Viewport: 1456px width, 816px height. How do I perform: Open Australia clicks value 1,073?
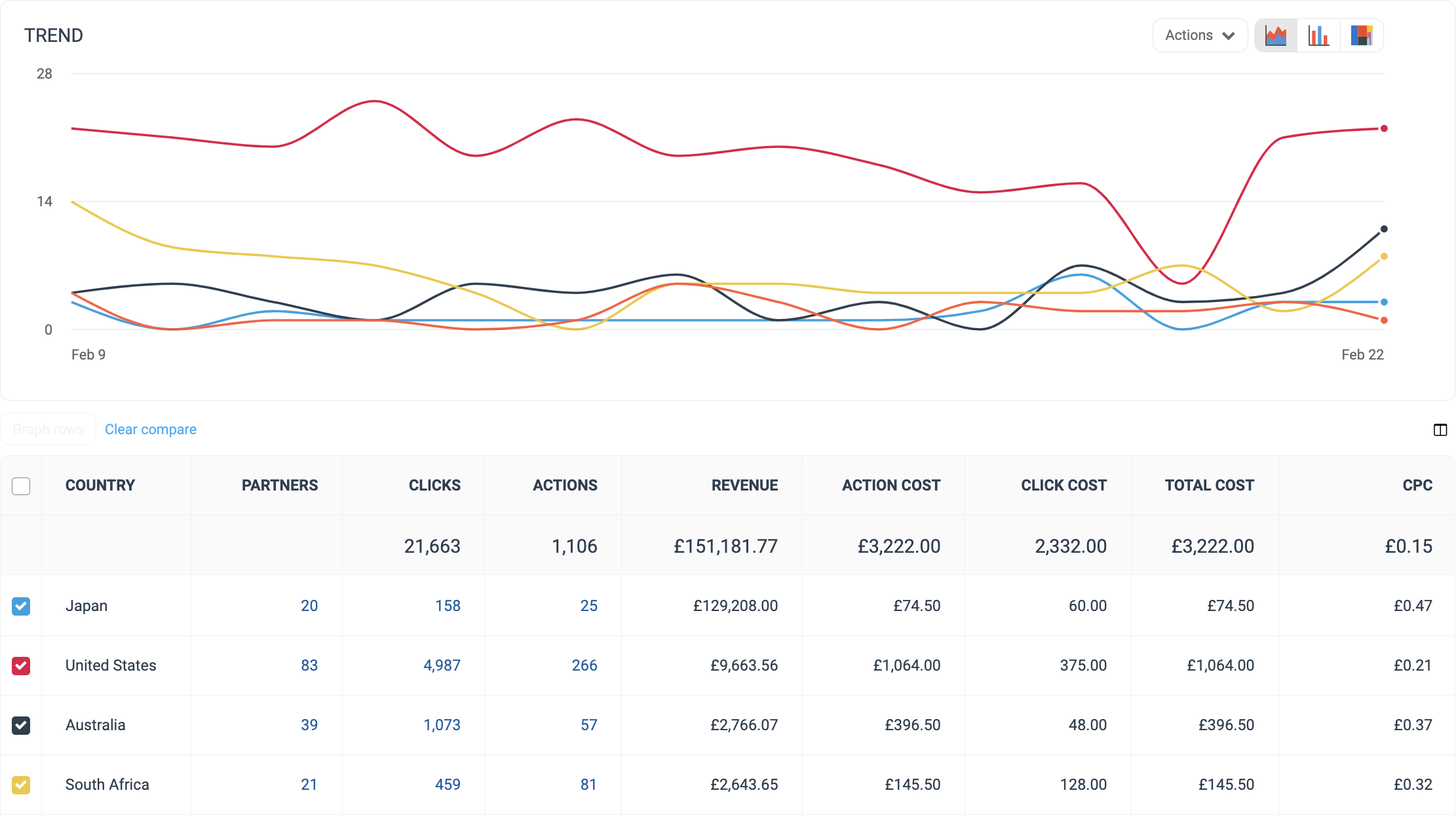442,725
